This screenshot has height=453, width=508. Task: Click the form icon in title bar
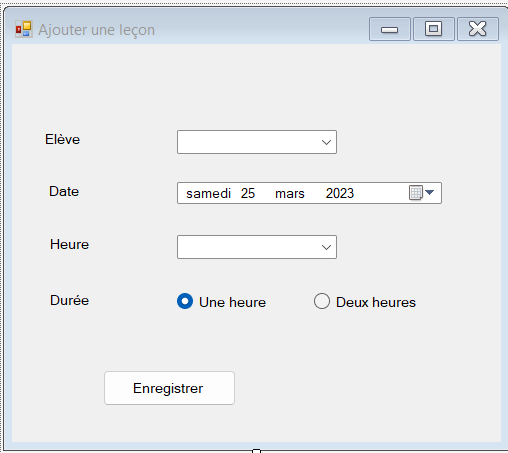pyautogui.click(x=24, y=29)
